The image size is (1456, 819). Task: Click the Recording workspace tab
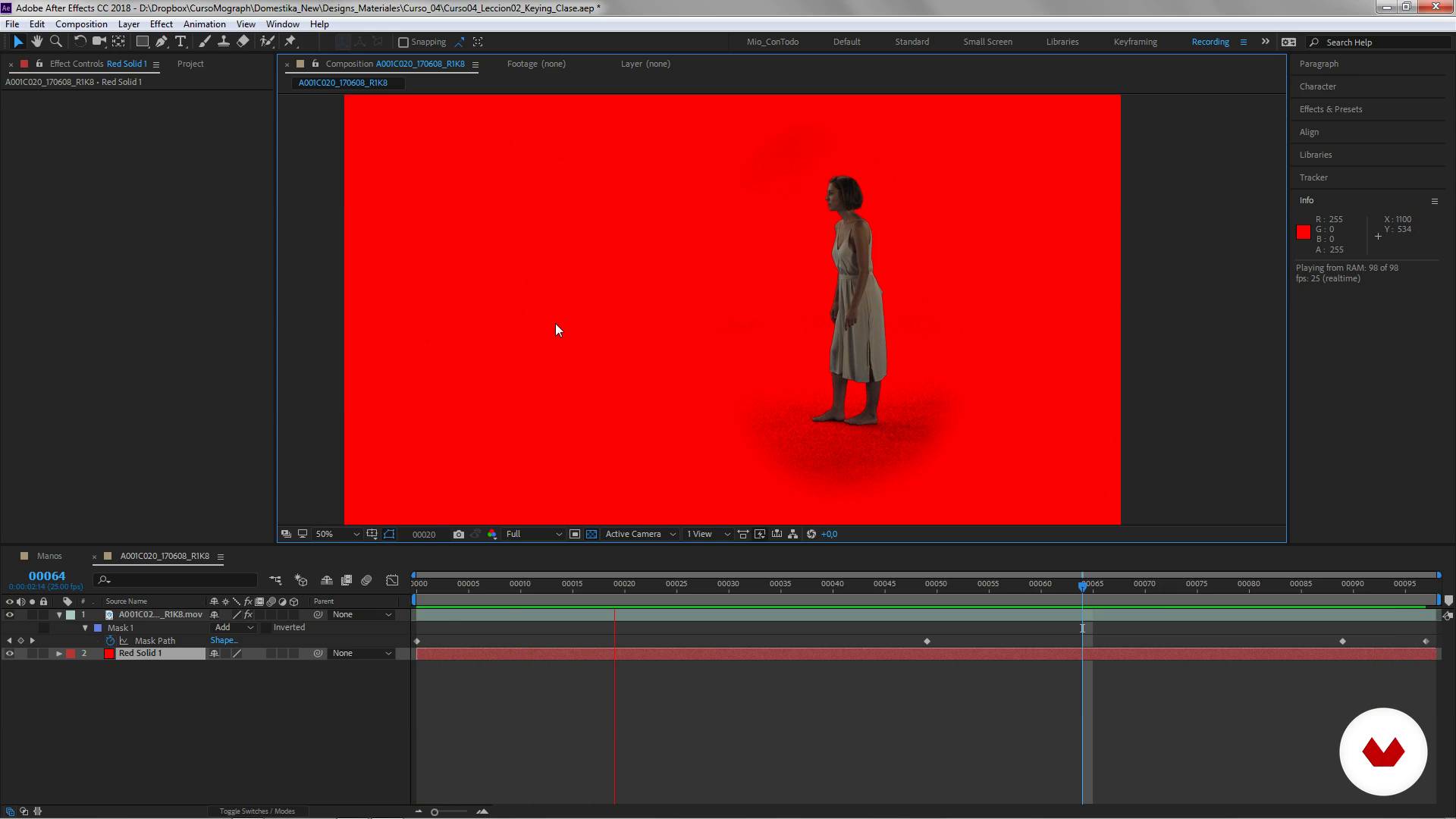(x=1209, y=41)
